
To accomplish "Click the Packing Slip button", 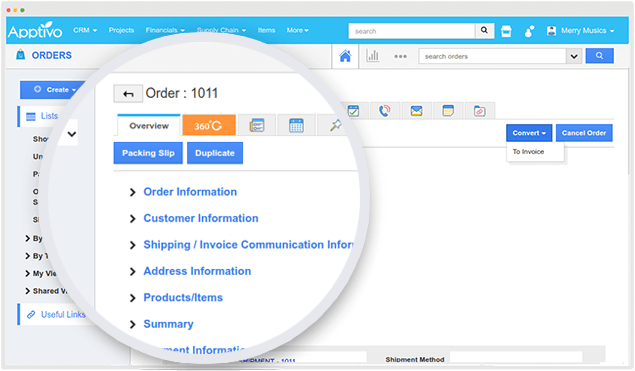I will (x=148, y=153).
